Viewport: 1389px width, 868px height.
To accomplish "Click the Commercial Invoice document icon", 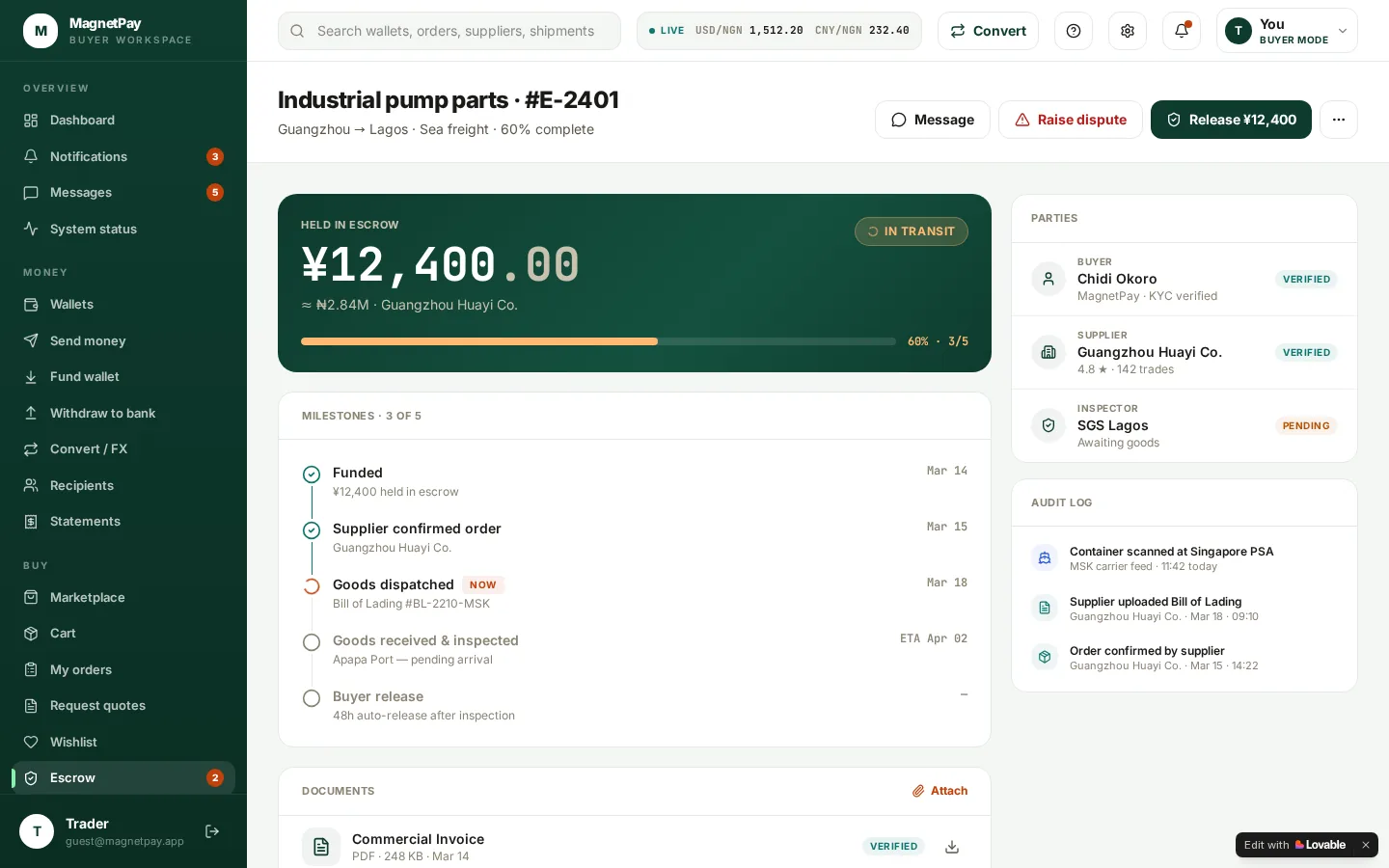I will point(321,847).
